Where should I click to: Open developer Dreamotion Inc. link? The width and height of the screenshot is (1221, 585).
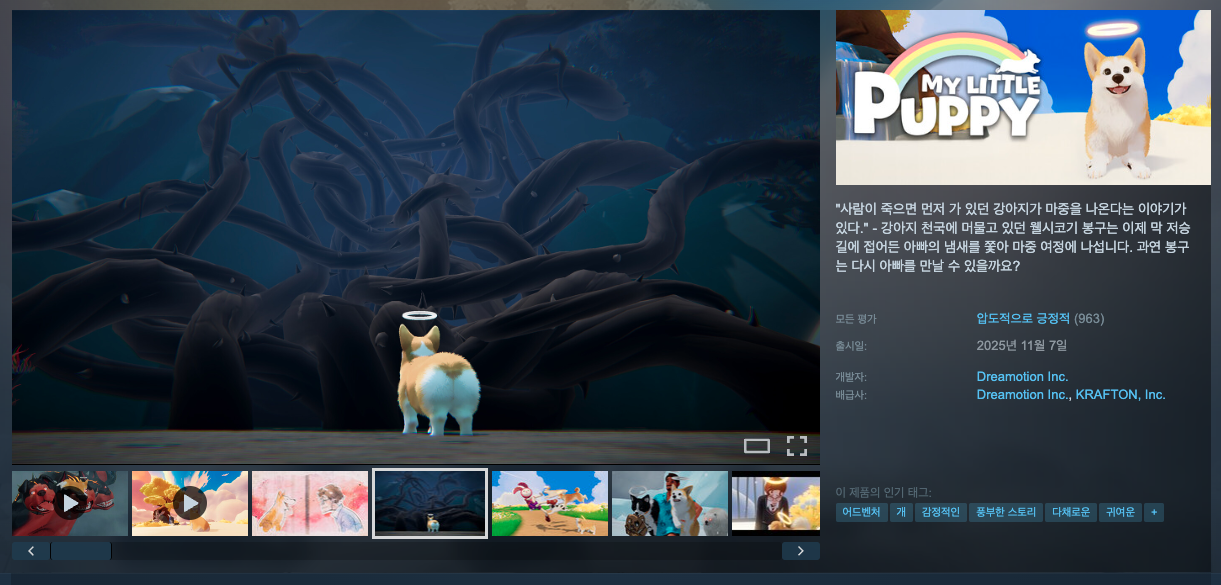pyautogui.click(x=1022, y=377)
